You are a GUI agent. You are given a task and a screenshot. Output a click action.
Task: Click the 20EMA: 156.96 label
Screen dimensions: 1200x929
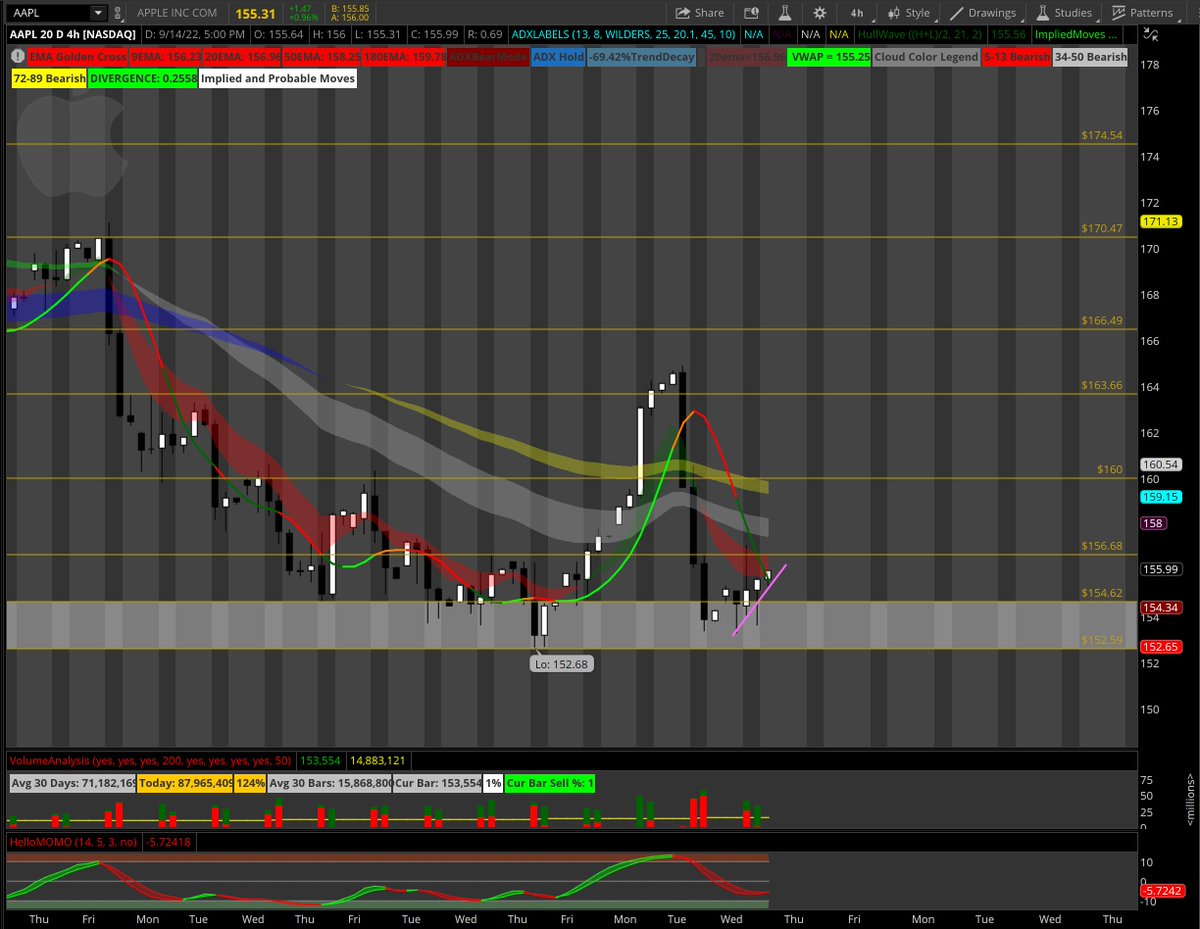click(244, 57)
